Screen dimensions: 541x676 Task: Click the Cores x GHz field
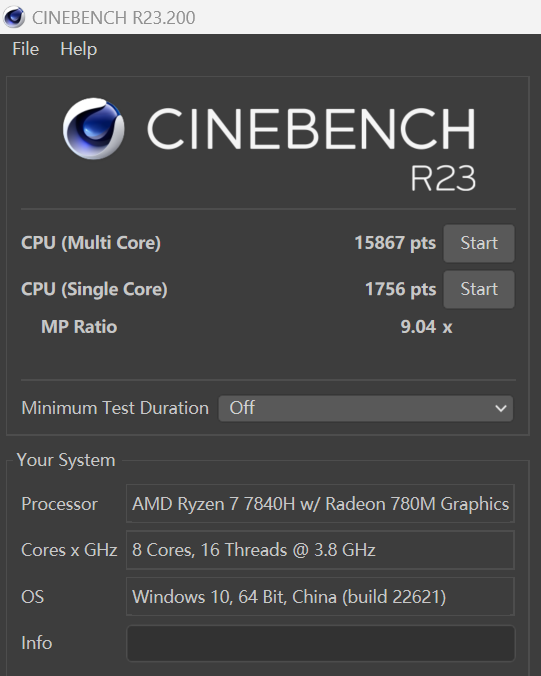point(320,550)
